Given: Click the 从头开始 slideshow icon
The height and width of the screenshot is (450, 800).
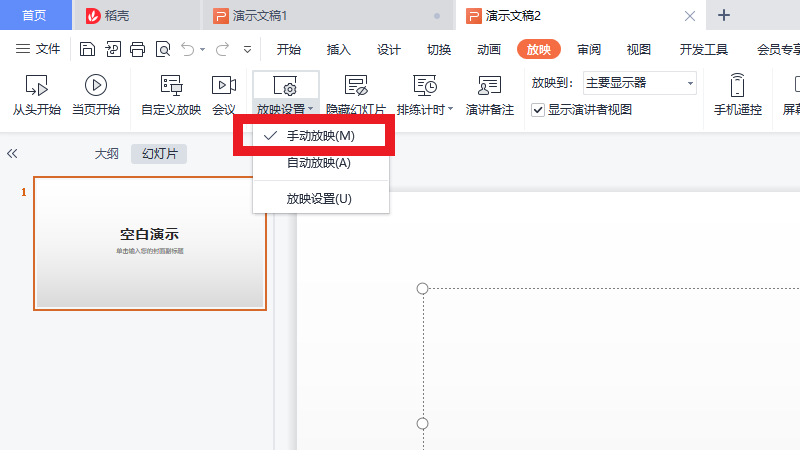Looking at the screenshot, I should pos(37,86).
